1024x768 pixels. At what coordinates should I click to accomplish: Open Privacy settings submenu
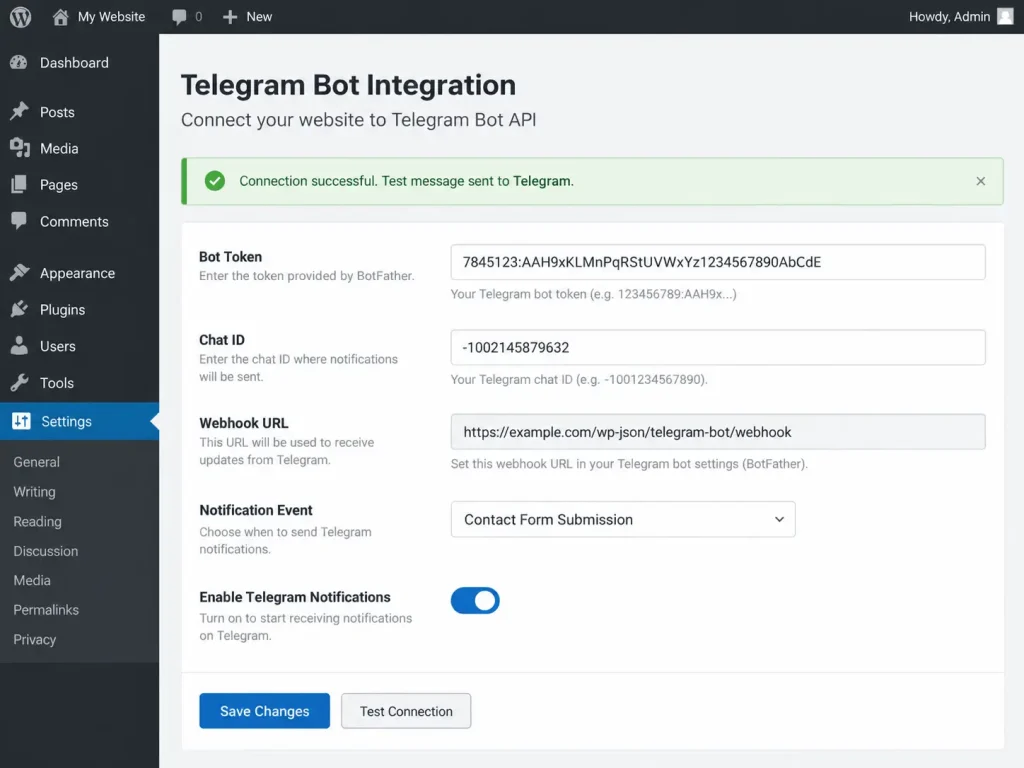coord(35,639)
